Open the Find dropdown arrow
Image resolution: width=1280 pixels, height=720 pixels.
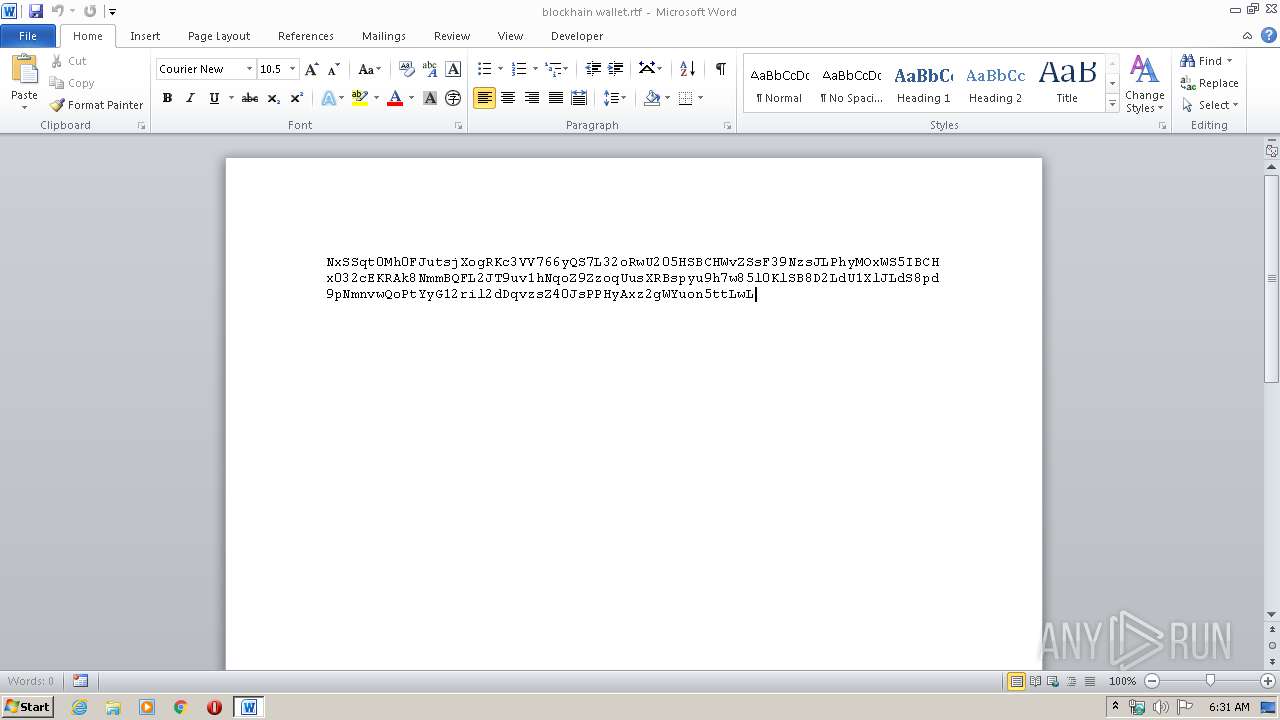(x=1229, y=61)
